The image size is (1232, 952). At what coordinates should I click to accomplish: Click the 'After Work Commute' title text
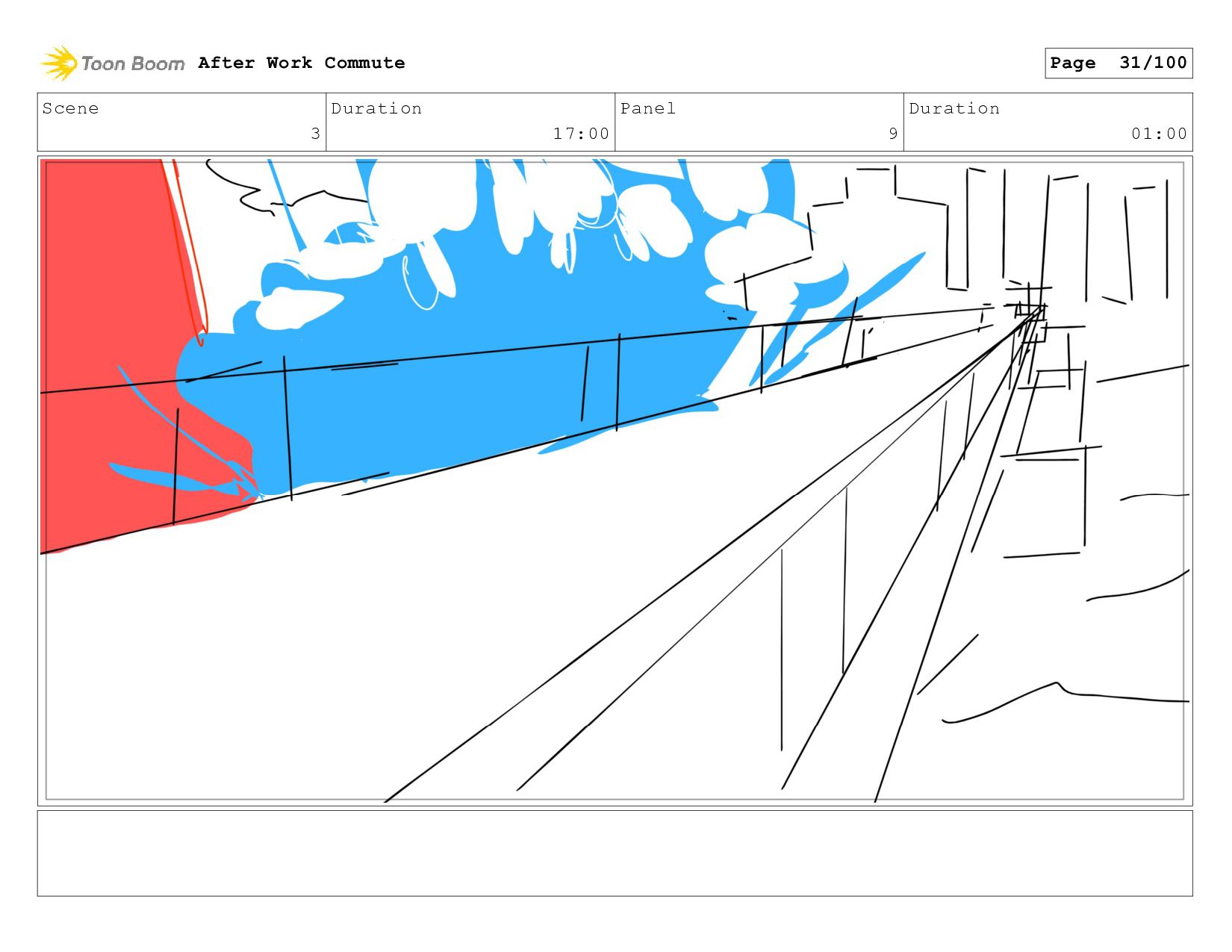pyautogui.click(x=302, y=63)
